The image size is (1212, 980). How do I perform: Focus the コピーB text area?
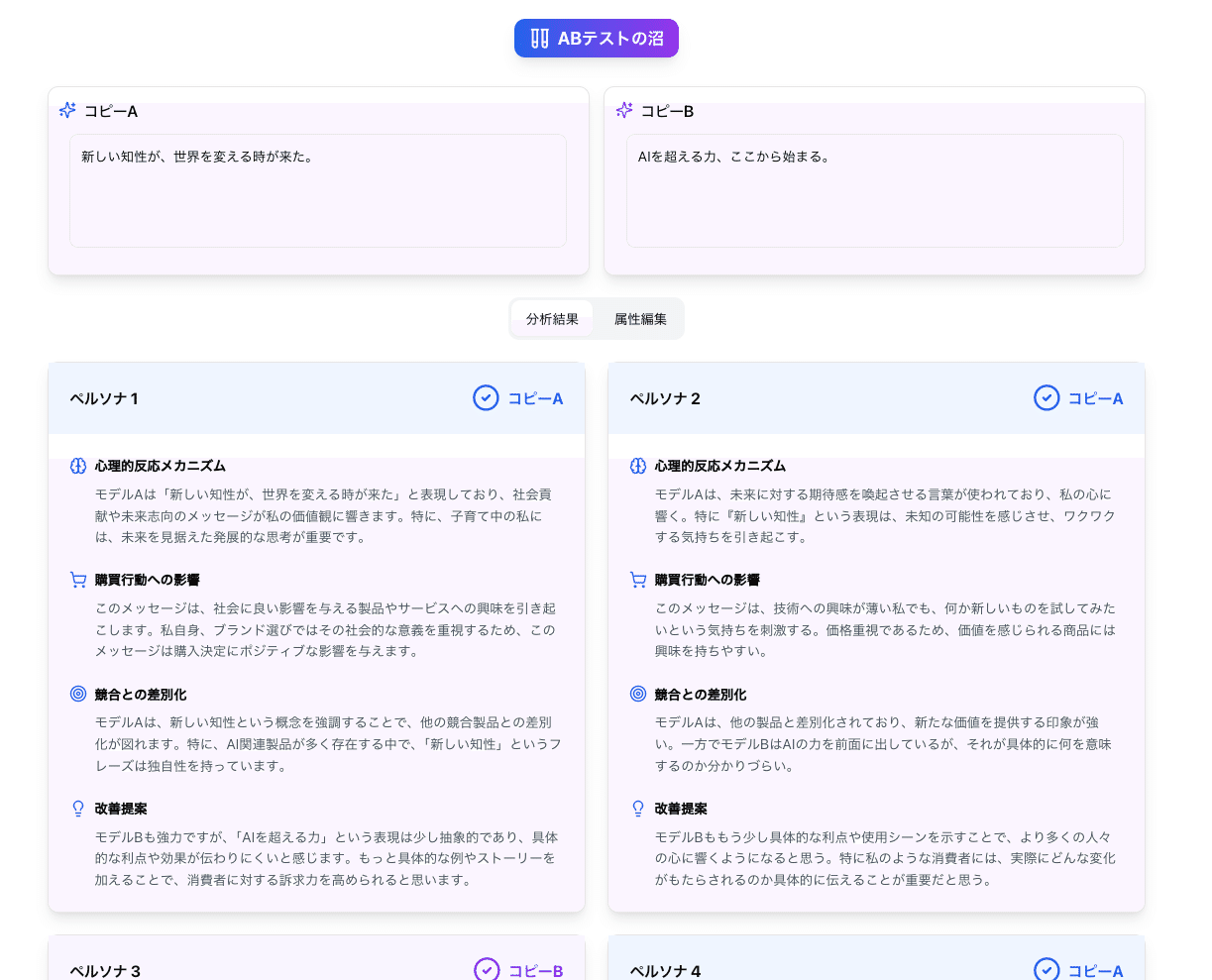pyautogui.click(x=874, y=191)
